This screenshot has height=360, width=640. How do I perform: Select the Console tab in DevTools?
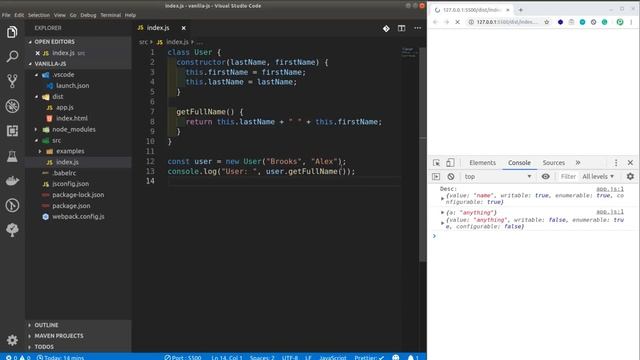519,163
